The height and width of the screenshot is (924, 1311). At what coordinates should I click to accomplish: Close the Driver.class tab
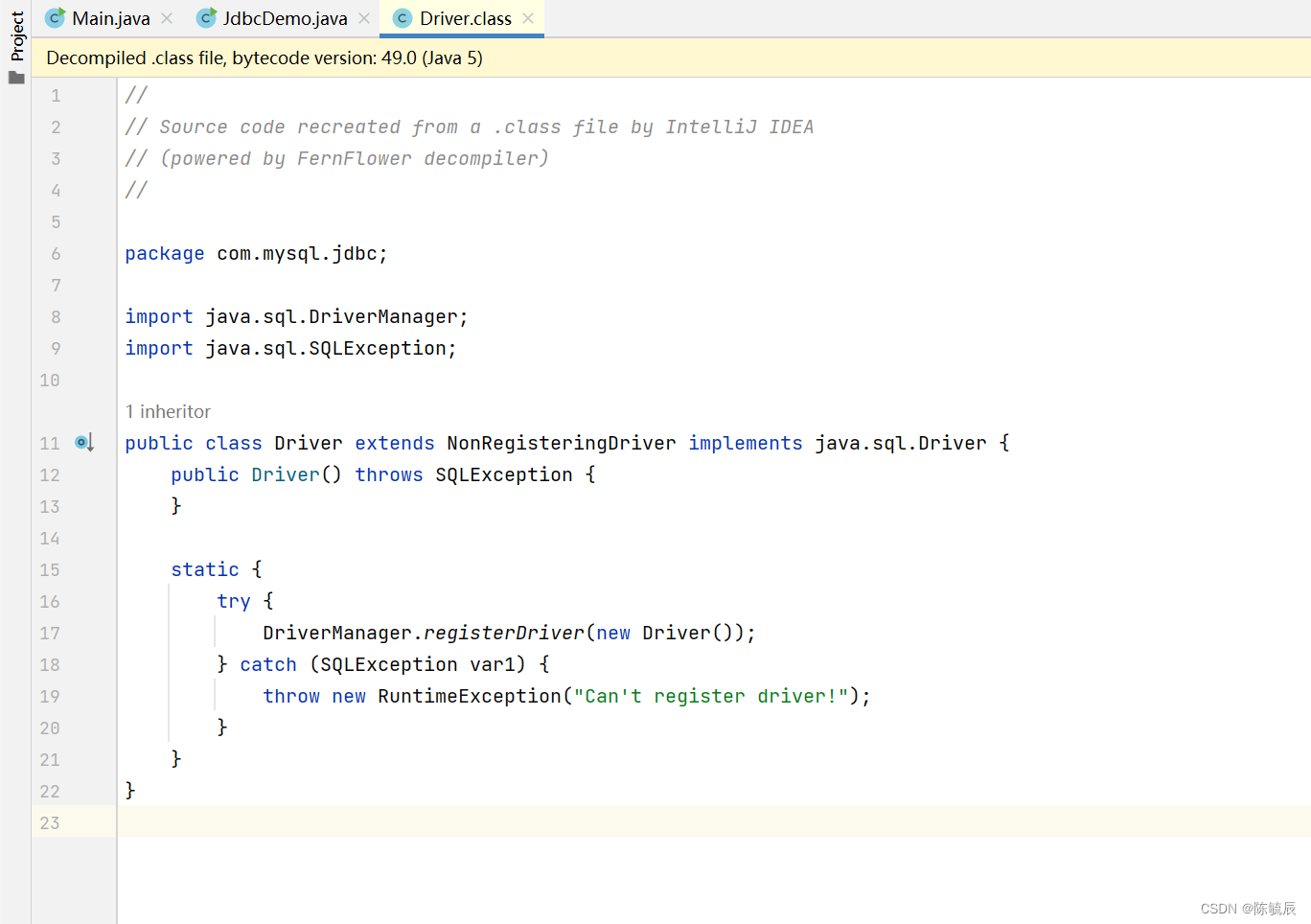point(528,18)
